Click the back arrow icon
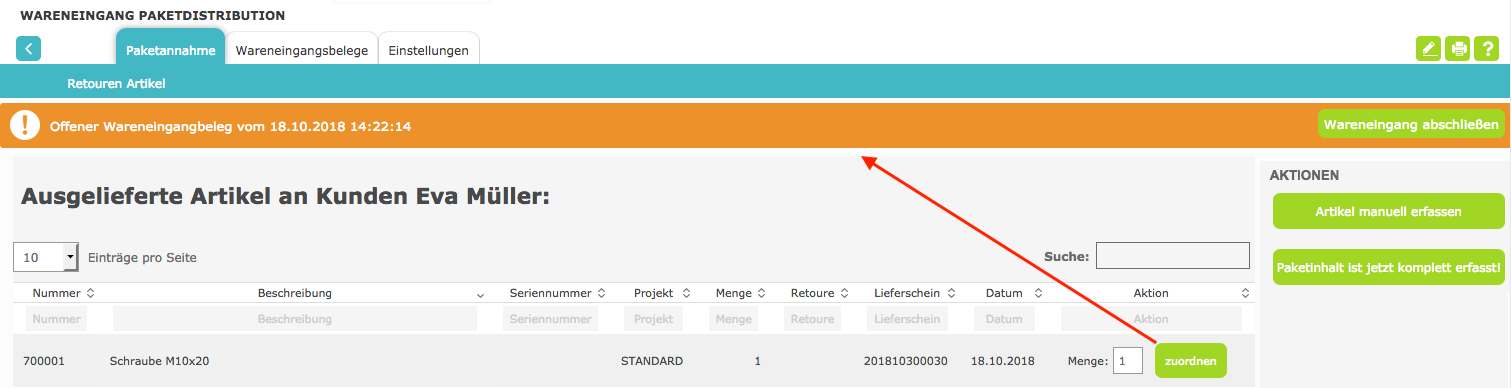 pos(28,48)
